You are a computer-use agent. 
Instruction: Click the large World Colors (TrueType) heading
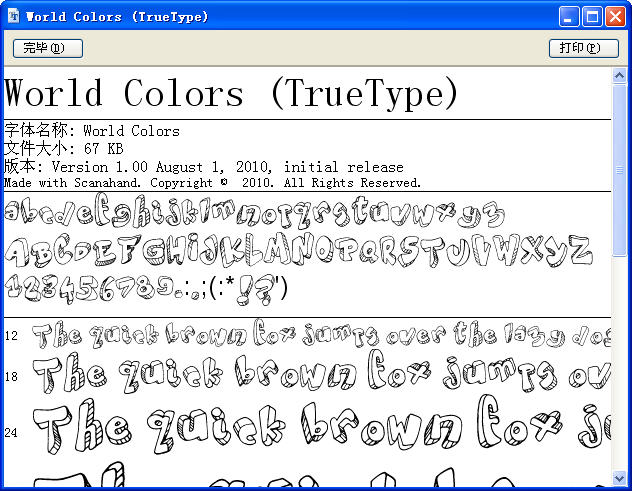coord(232,94)
